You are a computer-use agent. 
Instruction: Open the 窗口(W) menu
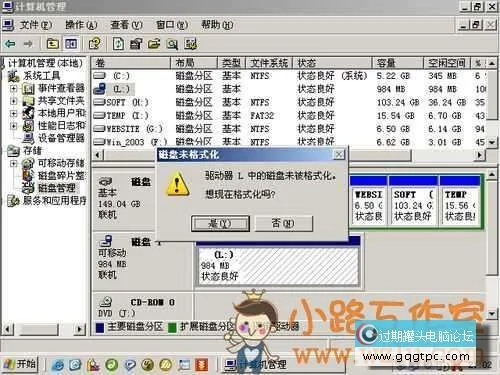(x=172, y=25)
